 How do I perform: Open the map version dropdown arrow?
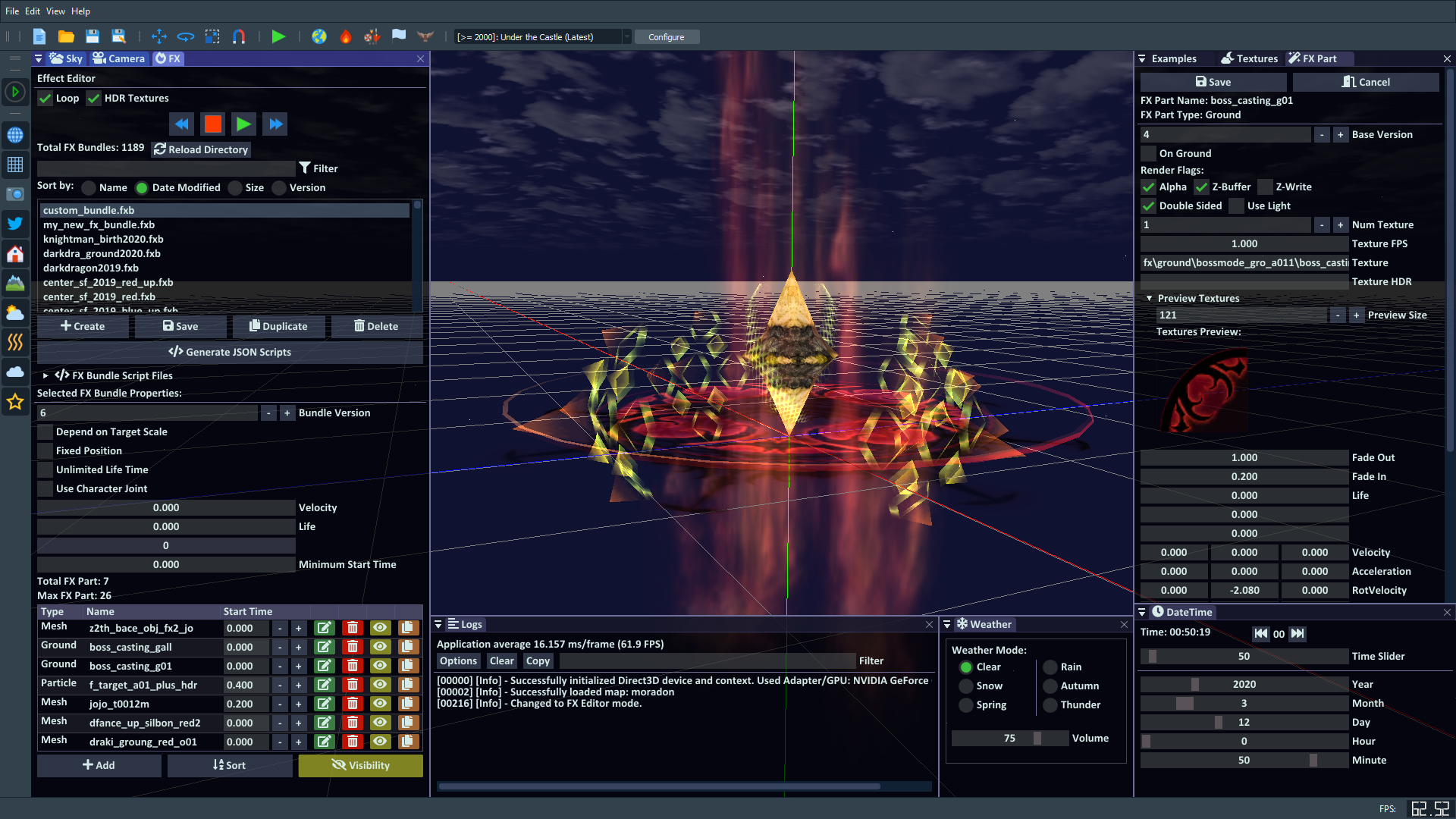point(626,37)
